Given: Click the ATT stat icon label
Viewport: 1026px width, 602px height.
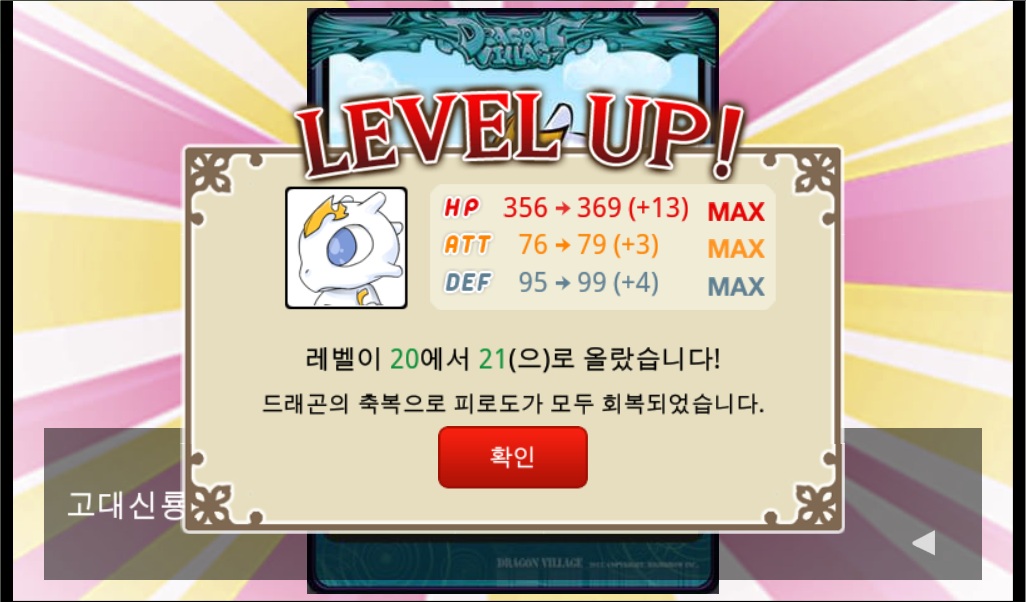Looking at the screenshot, I should 467,245.
